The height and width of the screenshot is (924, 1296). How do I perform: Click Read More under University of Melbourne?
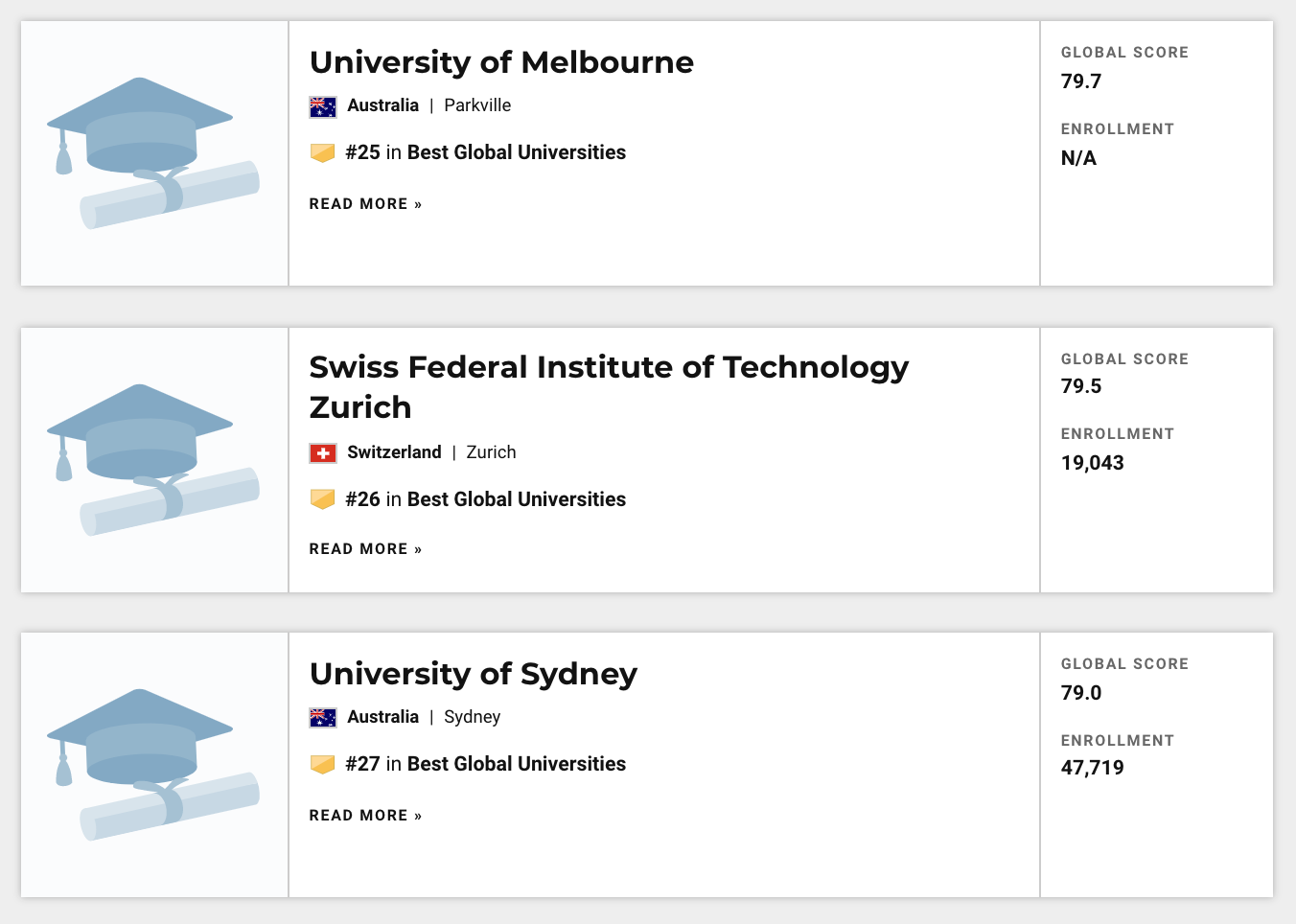365,204
